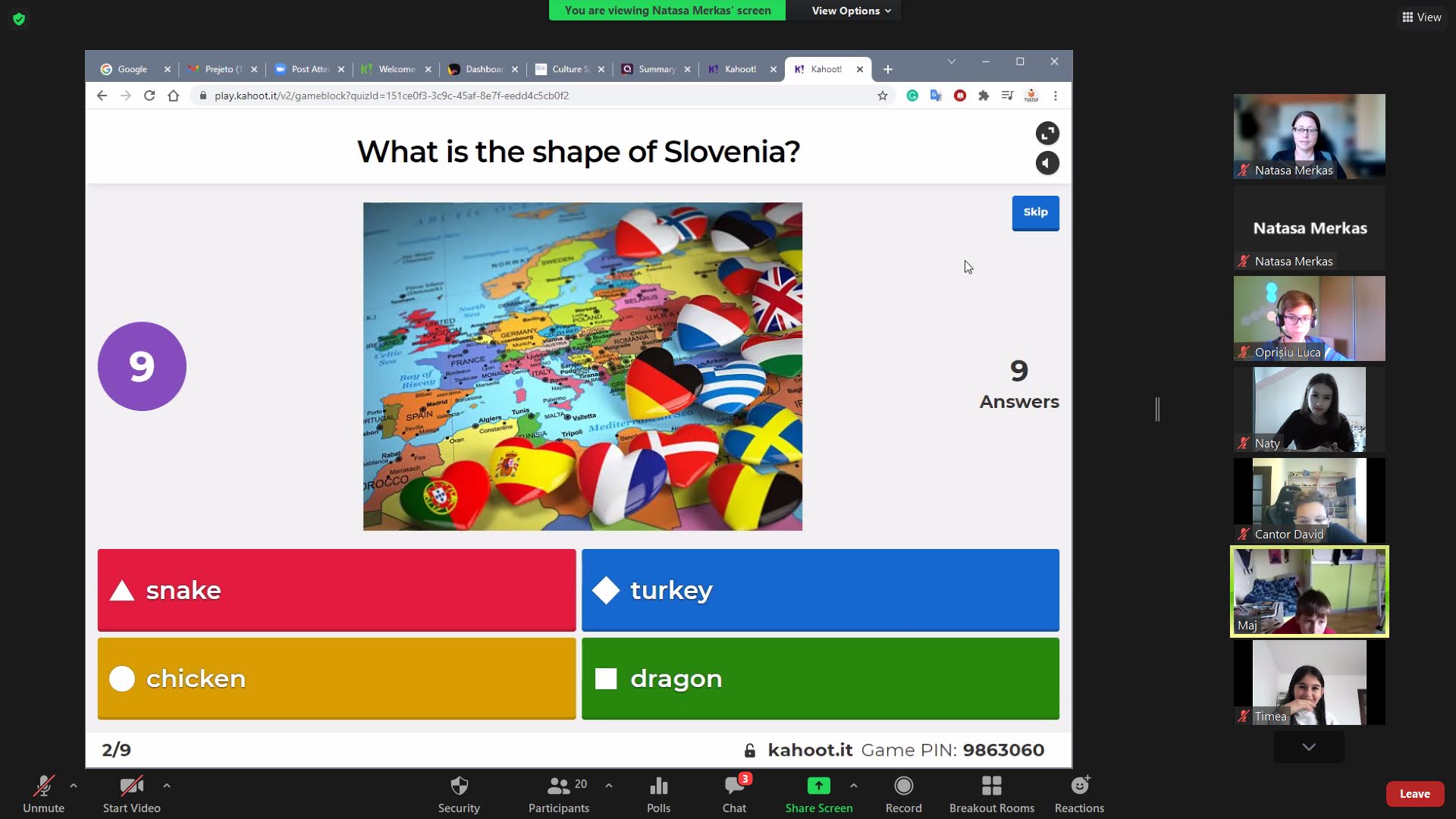Open the Security shield icon

click(459, 786)
